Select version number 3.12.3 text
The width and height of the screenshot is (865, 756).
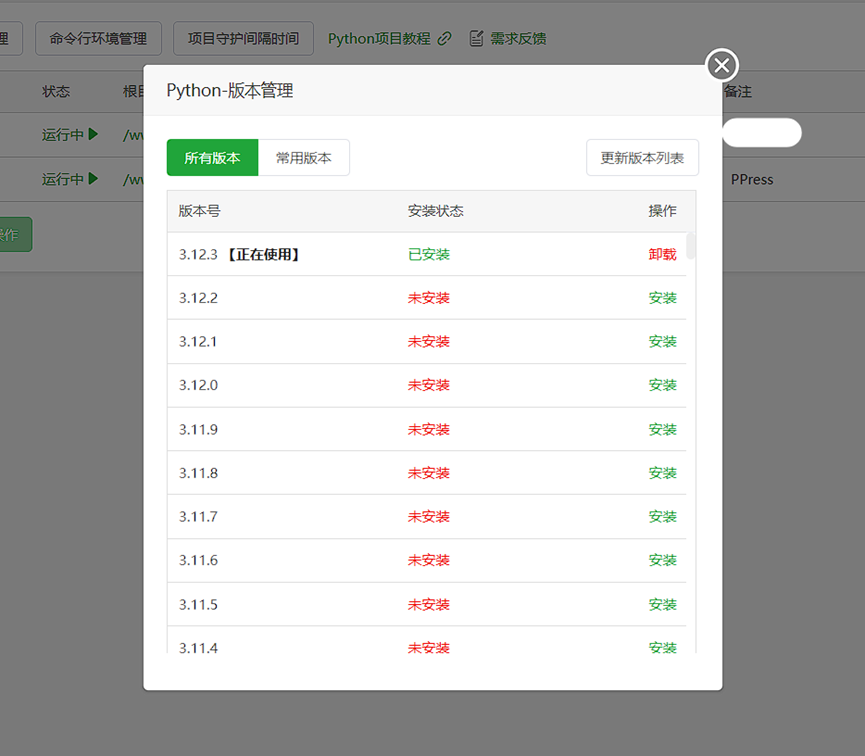click(198, 254)
